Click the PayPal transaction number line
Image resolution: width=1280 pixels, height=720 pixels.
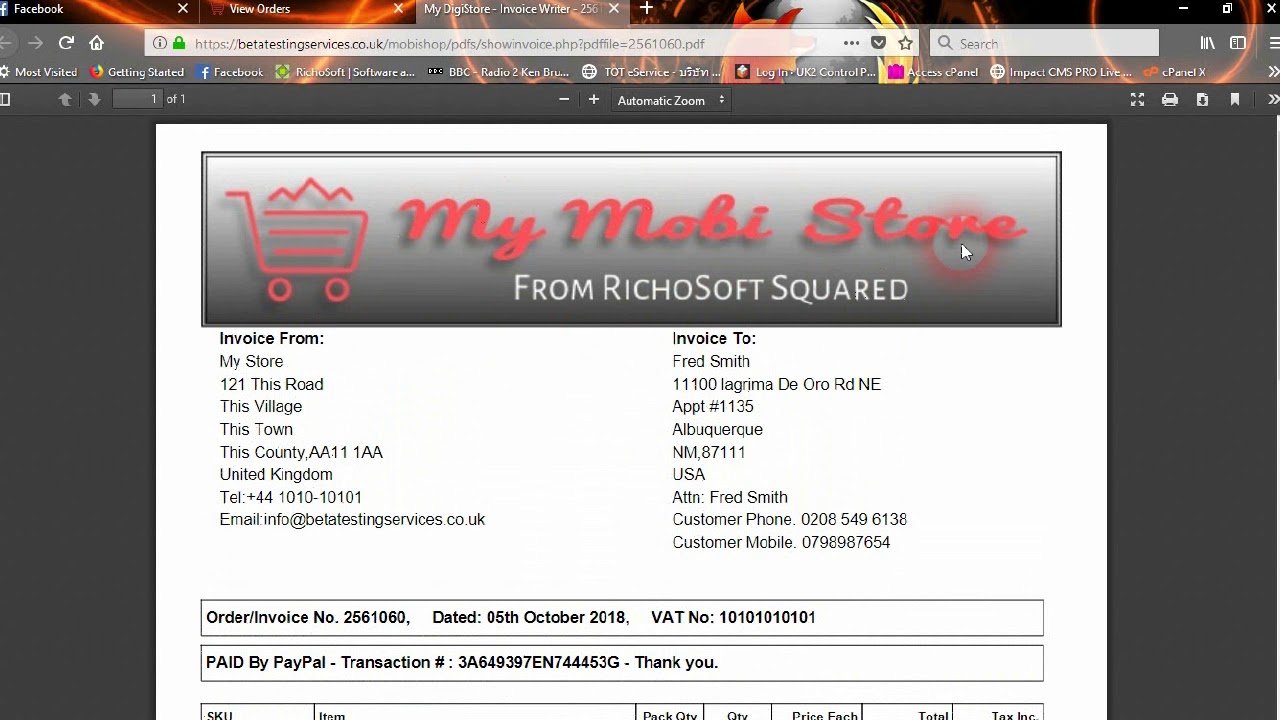462,662
